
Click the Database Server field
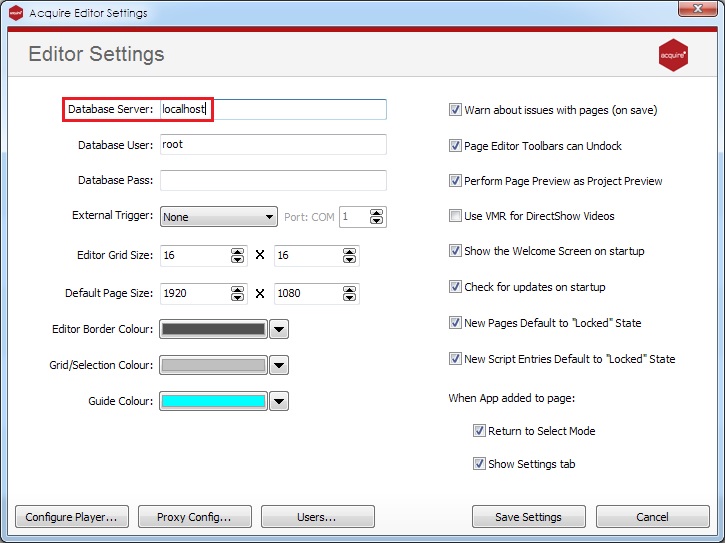click(273, 109)
